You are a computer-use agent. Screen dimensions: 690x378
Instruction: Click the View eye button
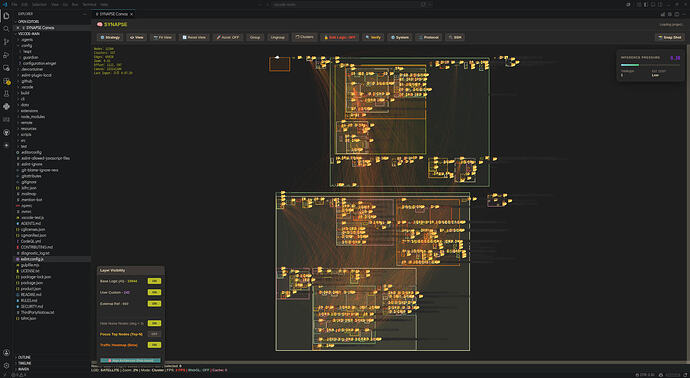tap(137, 37)
